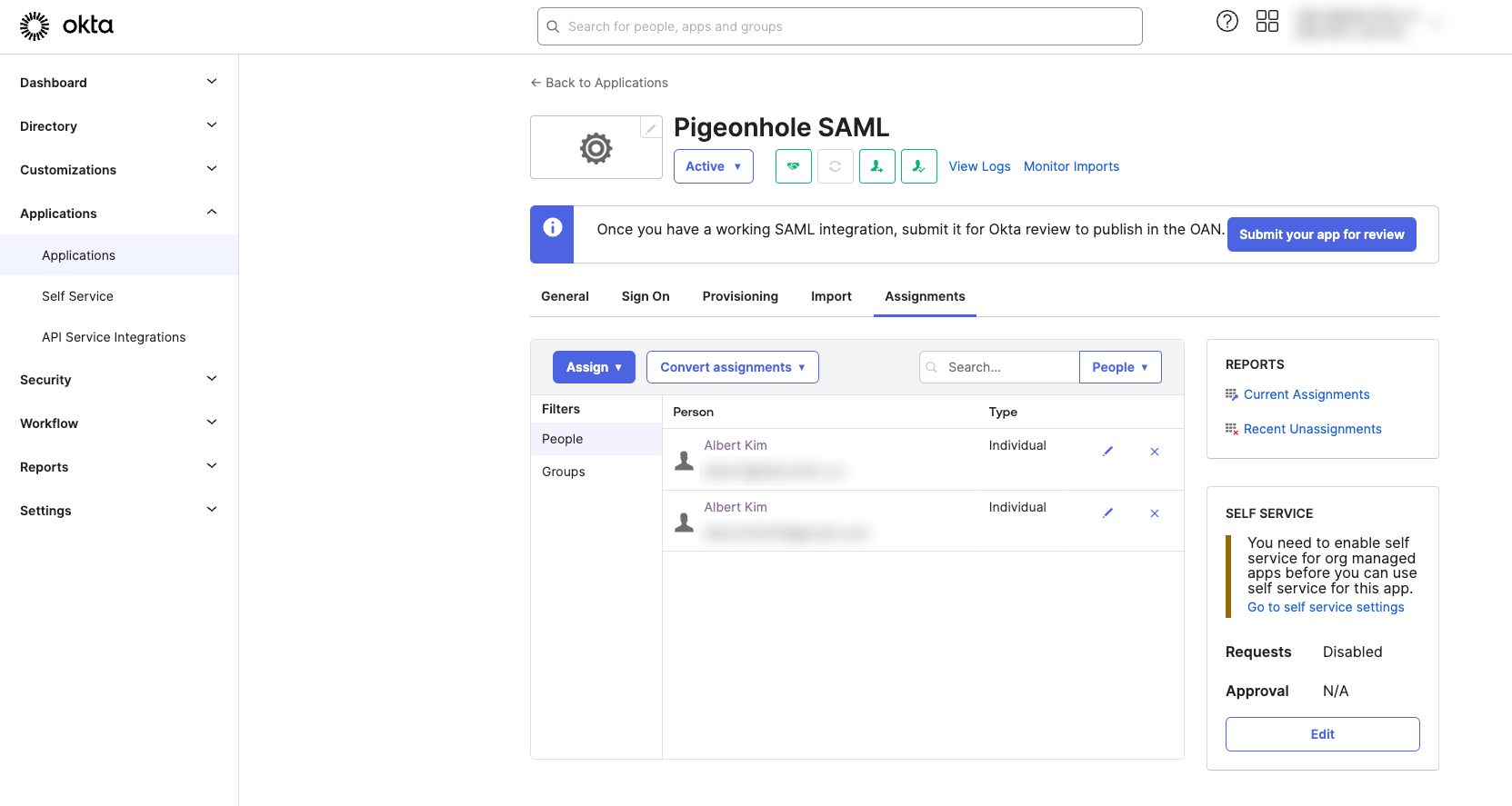The image size is (1512, 806).
Task: Click Submit your app for review
Action: tap(1321, 234)
